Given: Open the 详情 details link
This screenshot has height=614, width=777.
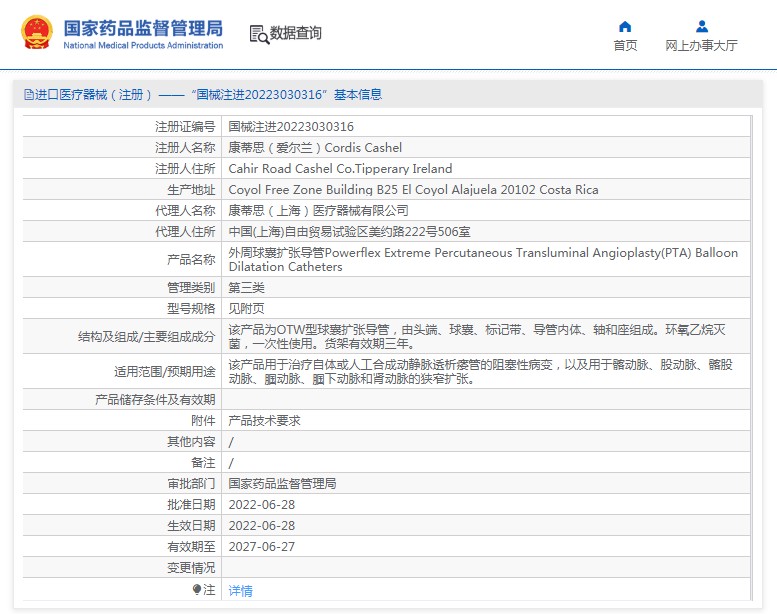Looking at the screenshot, I should click(x=240, y=591).
